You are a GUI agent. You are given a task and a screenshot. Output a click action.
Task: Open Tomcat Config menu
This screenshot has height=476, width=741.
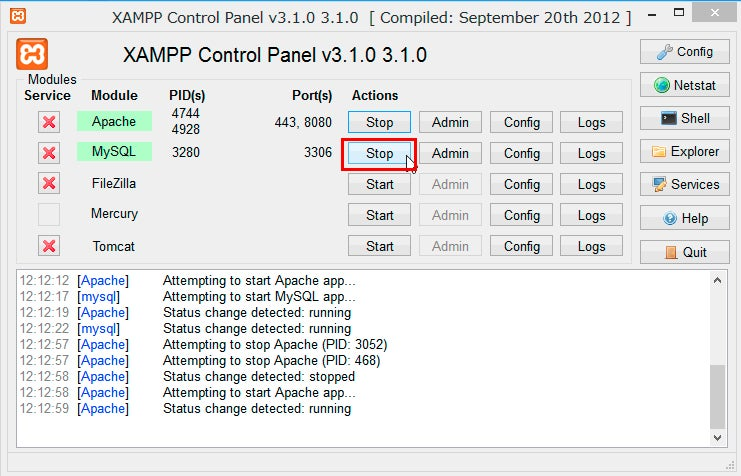(521, 246)
